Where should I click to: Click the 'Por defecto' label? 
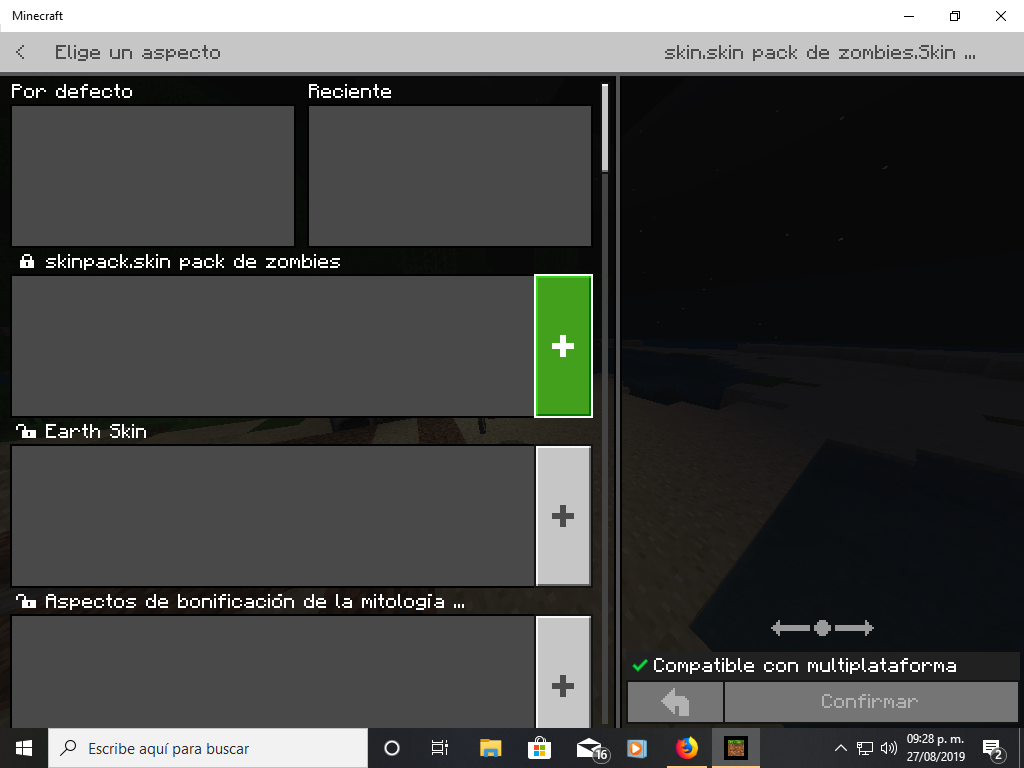coord(72,91)
